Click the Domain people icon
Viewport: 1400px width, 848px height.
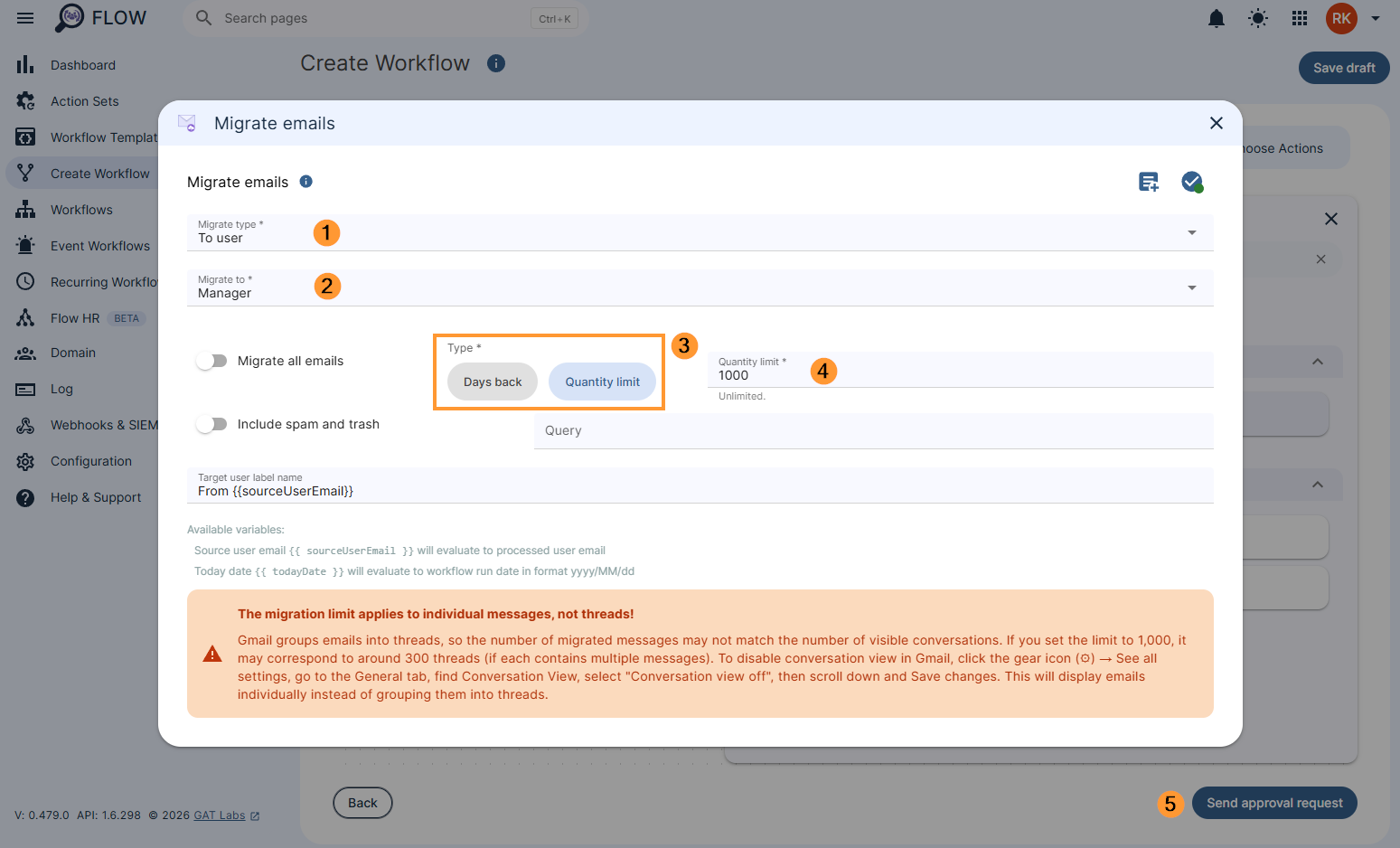[25, 353]
